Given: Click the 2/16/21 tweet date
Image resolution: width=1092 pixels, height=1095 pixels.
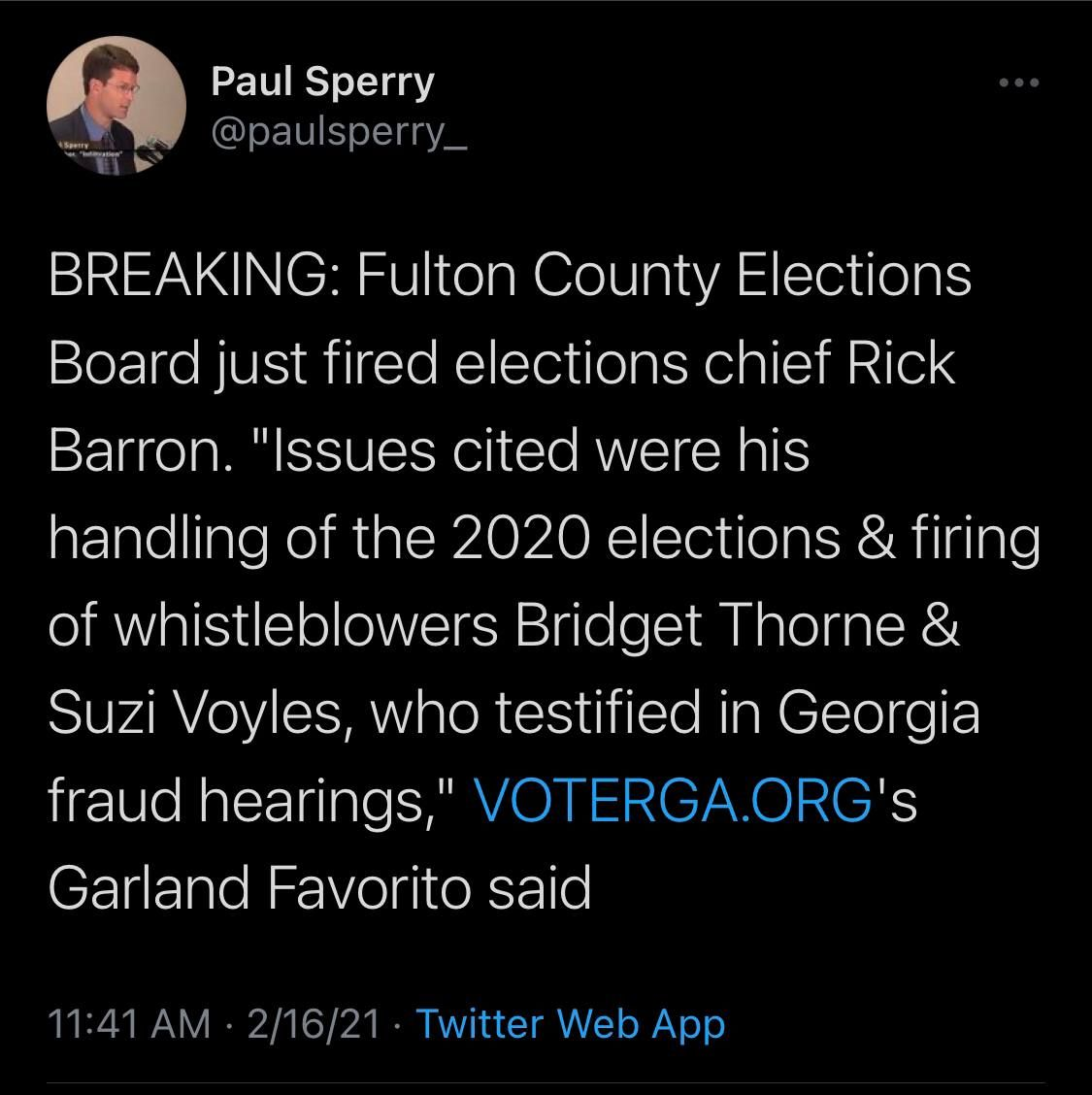Looking at the screenshot, I should click(x=313, y=1023).
